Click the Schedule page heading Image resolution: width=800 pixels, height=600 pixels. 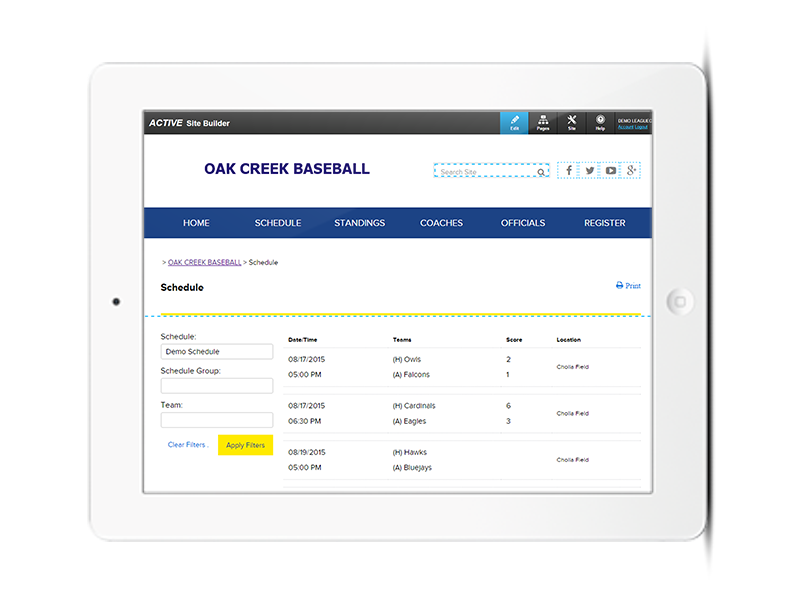click(x=182, y=287)
